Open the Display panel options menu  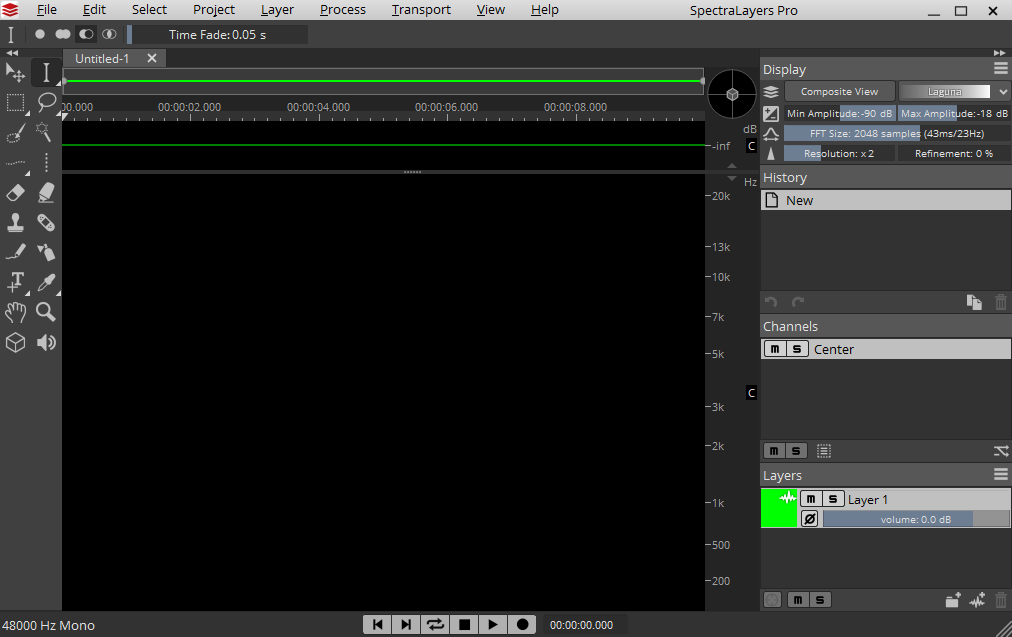(1000, 69)
